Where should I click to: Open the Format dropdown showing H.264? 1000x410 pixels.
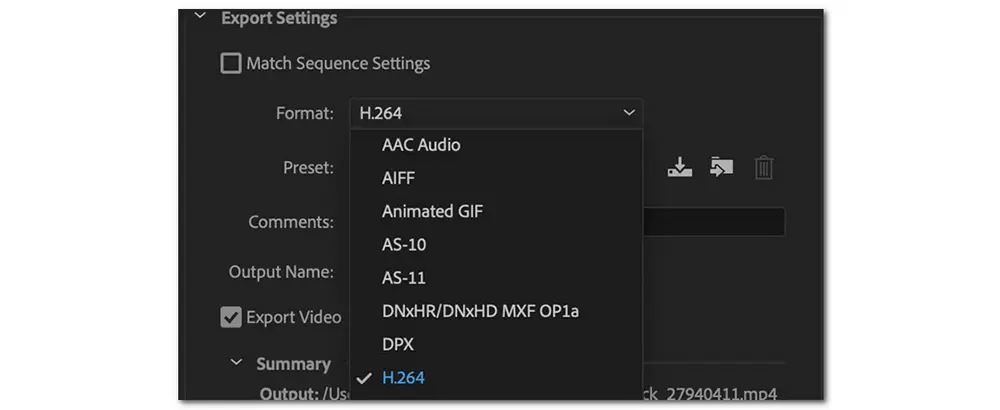(495, 113)
